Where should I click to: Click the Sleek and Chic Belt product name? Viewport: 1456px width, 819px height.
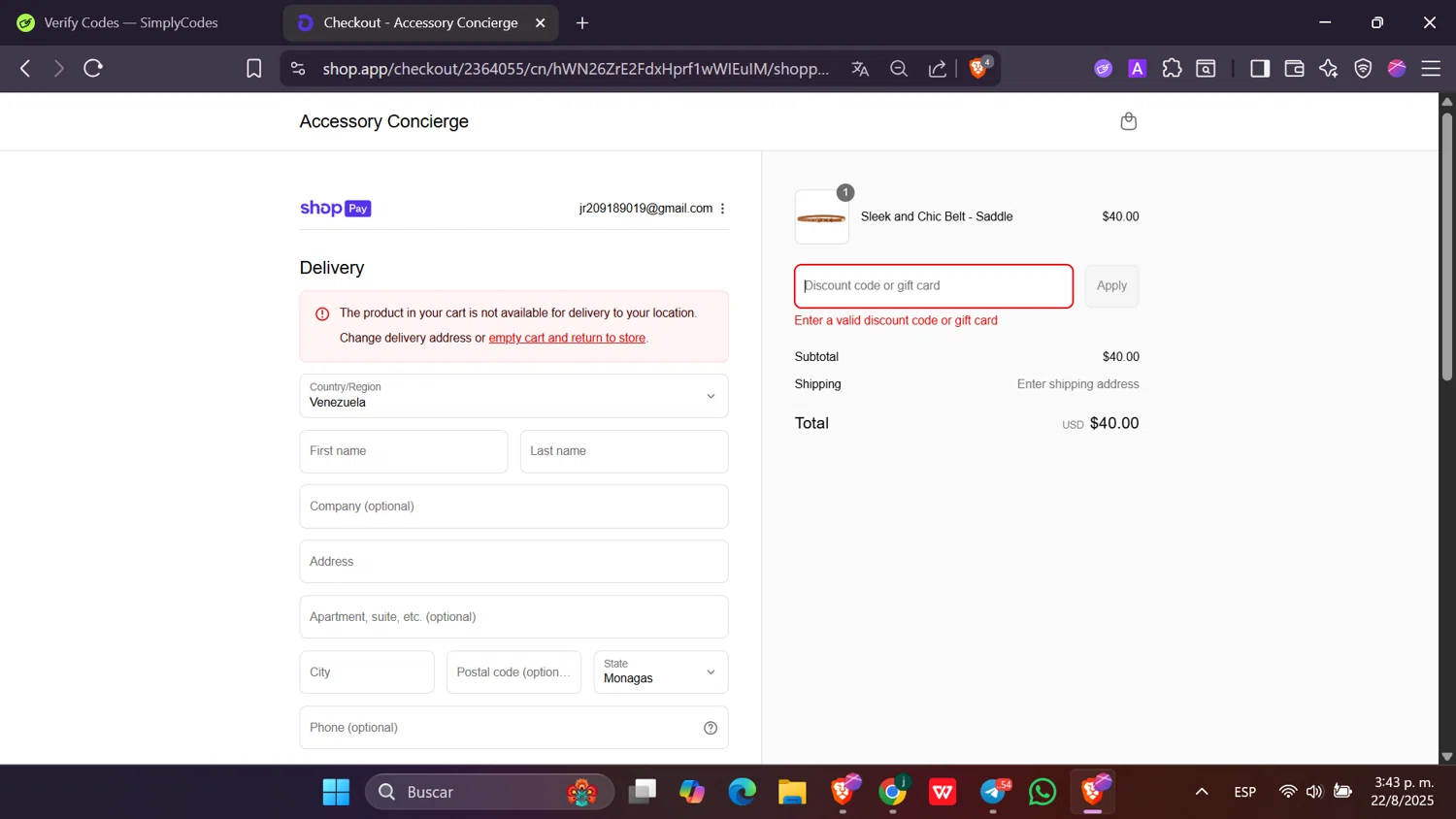[x=937, y=216]
